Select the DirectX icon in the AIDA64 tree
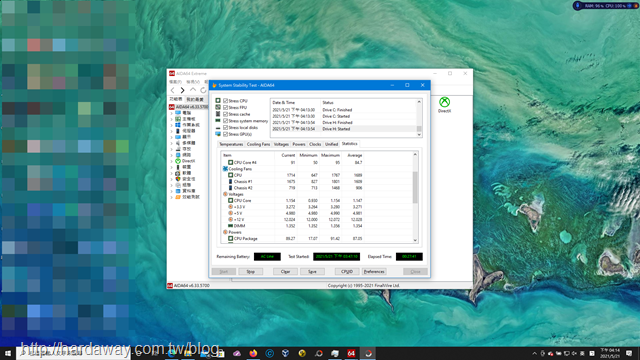 [178, 161]
